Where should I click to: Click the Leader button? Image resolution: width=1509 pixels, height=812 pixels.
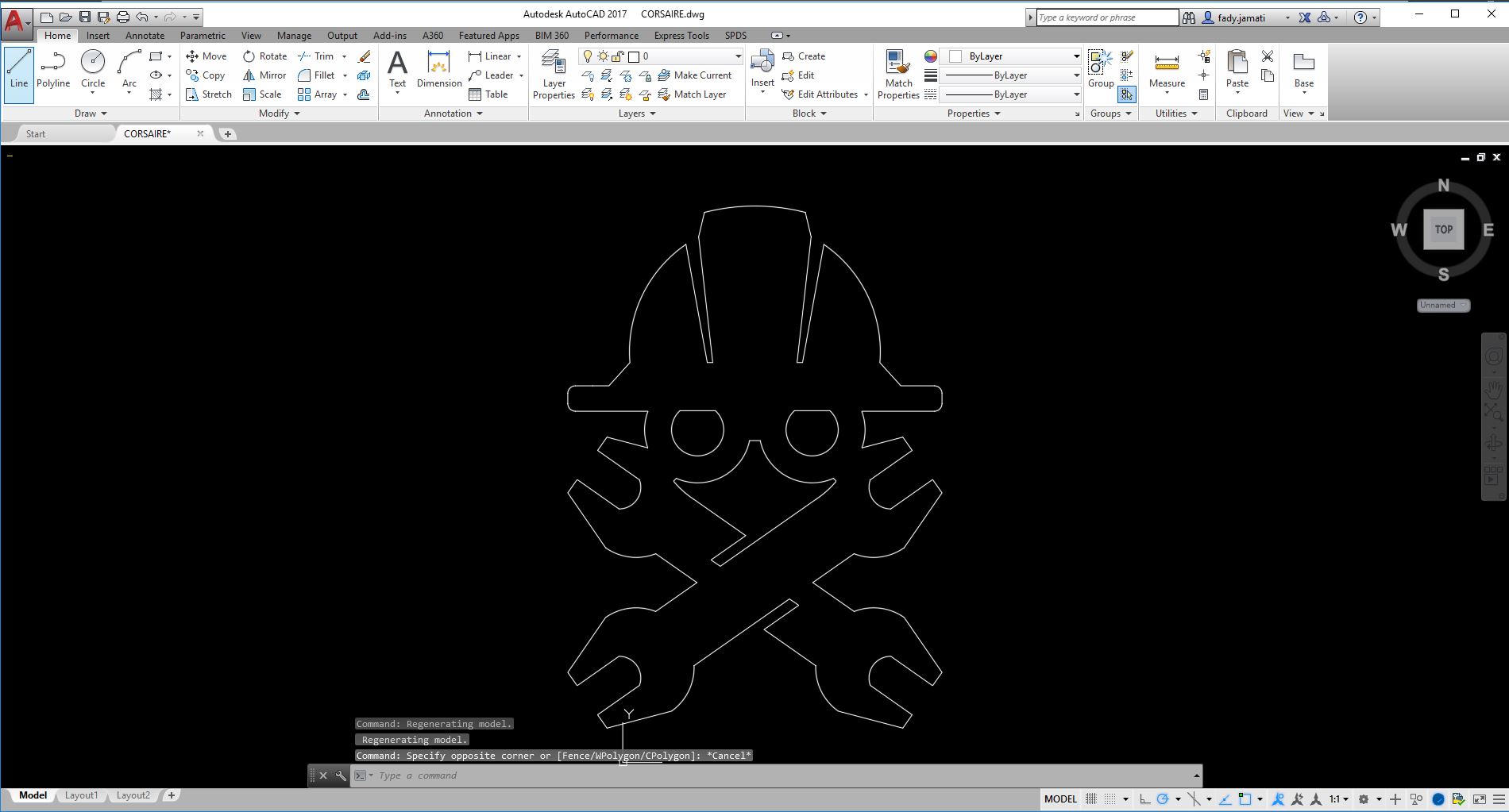coord(491,75)
